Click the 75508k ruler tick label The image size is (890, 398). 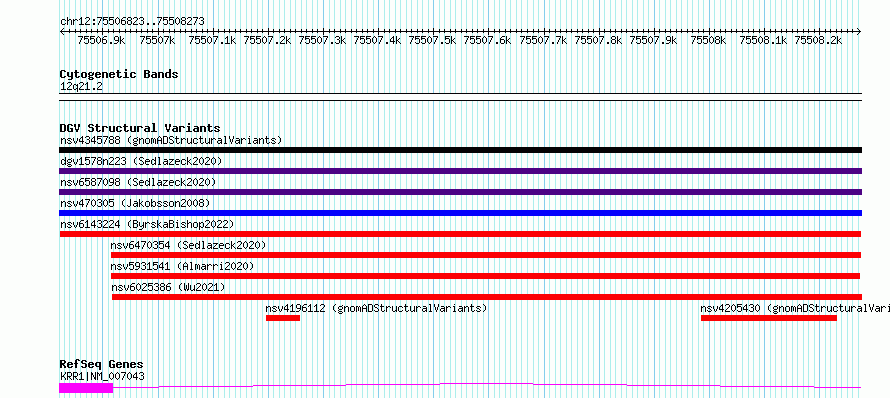[708, 40]
